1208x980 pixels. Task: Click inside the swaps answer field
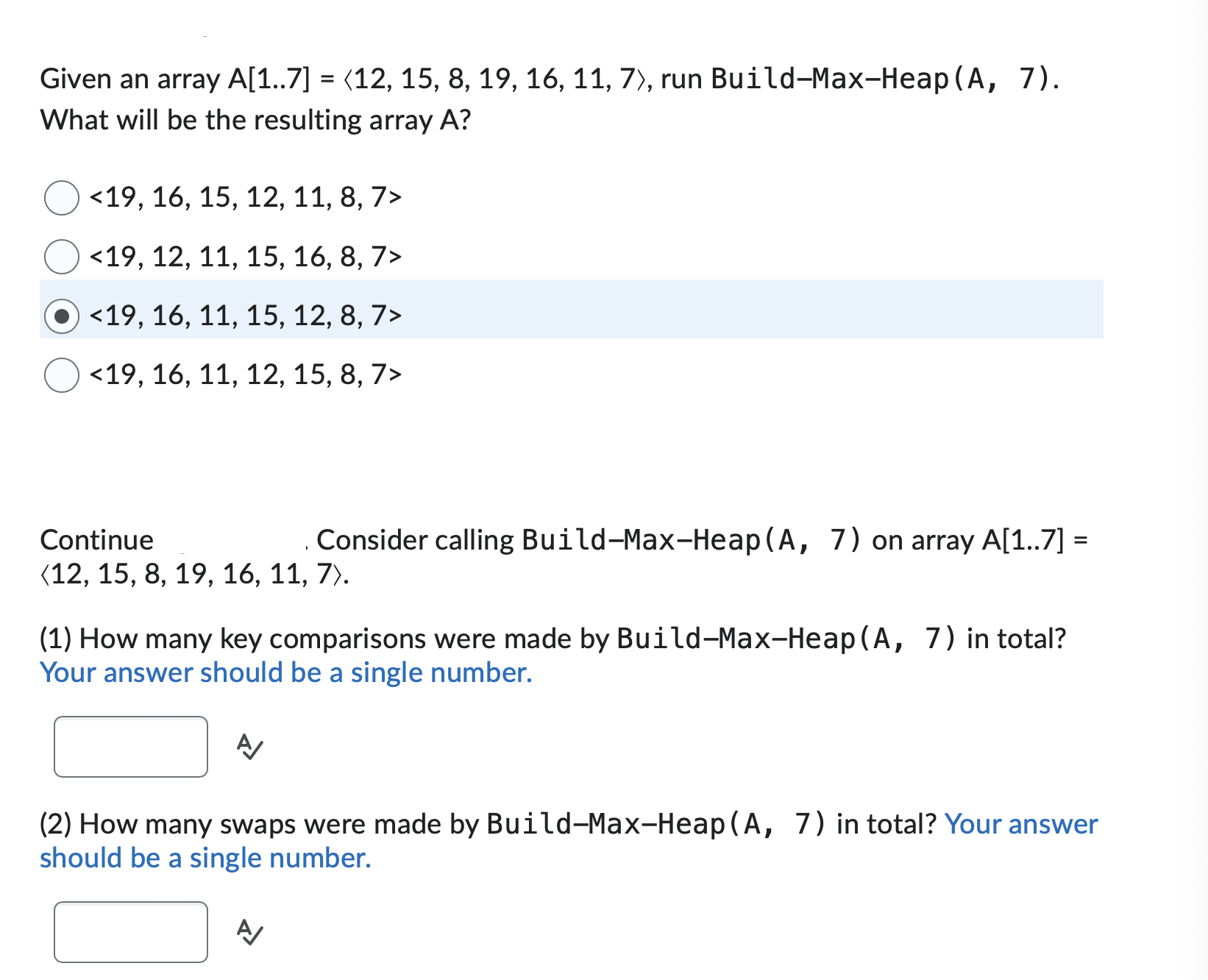[x=129, y=933]
